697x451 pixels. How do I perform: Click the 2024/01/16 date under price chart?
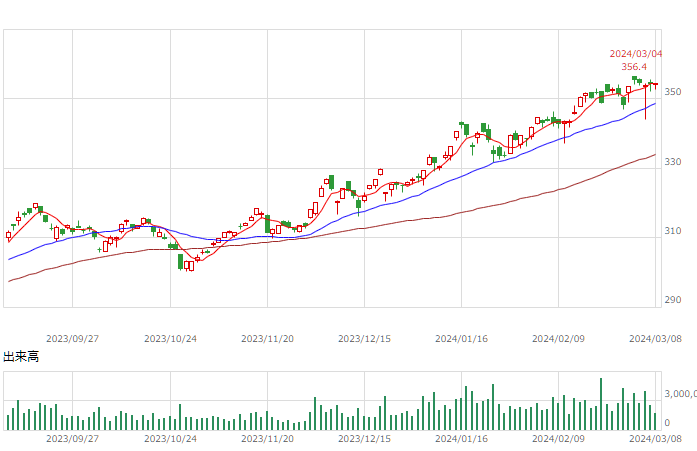(x=461, y=339)
